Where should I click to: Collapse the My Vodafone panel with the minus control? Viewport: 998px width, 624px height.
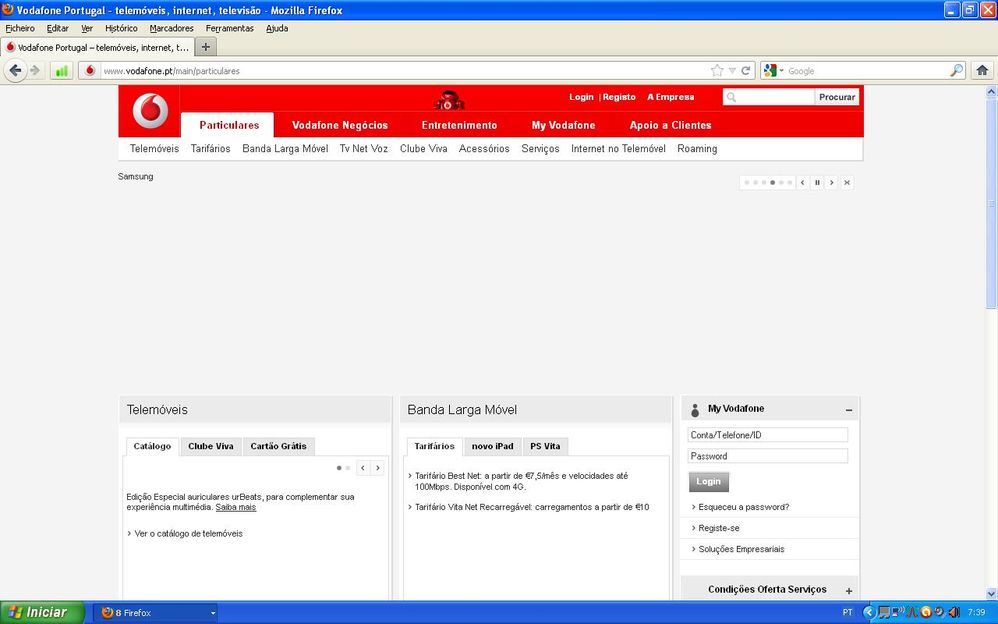[848, 408]
